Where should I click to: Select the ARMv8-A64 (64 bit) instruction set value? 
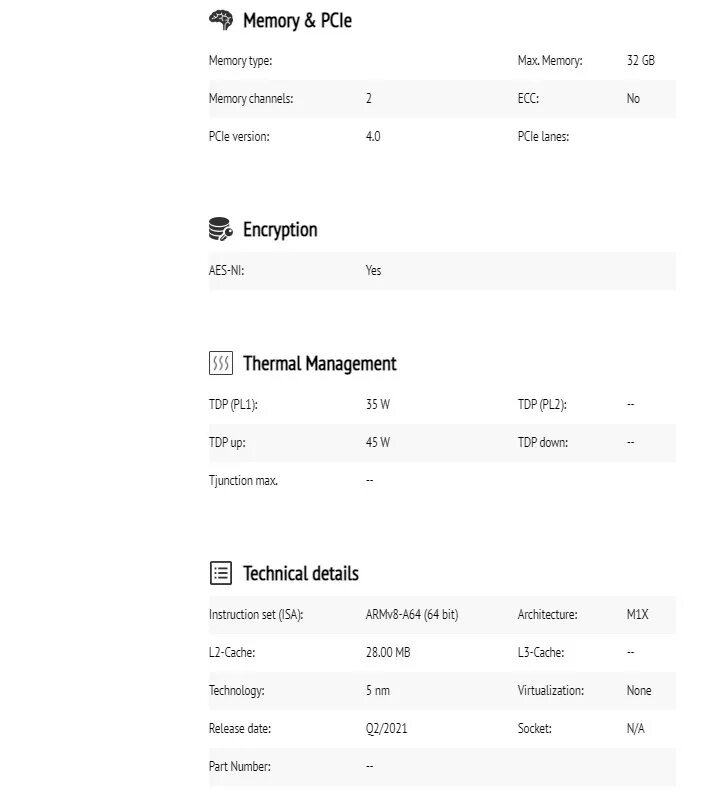tap(412, 615)
